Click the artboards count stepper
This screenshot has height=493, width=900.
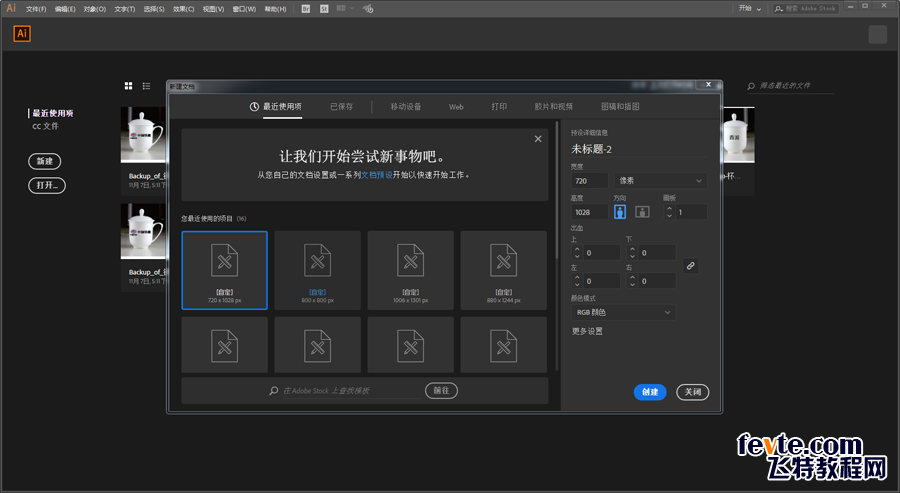[669, 212]
